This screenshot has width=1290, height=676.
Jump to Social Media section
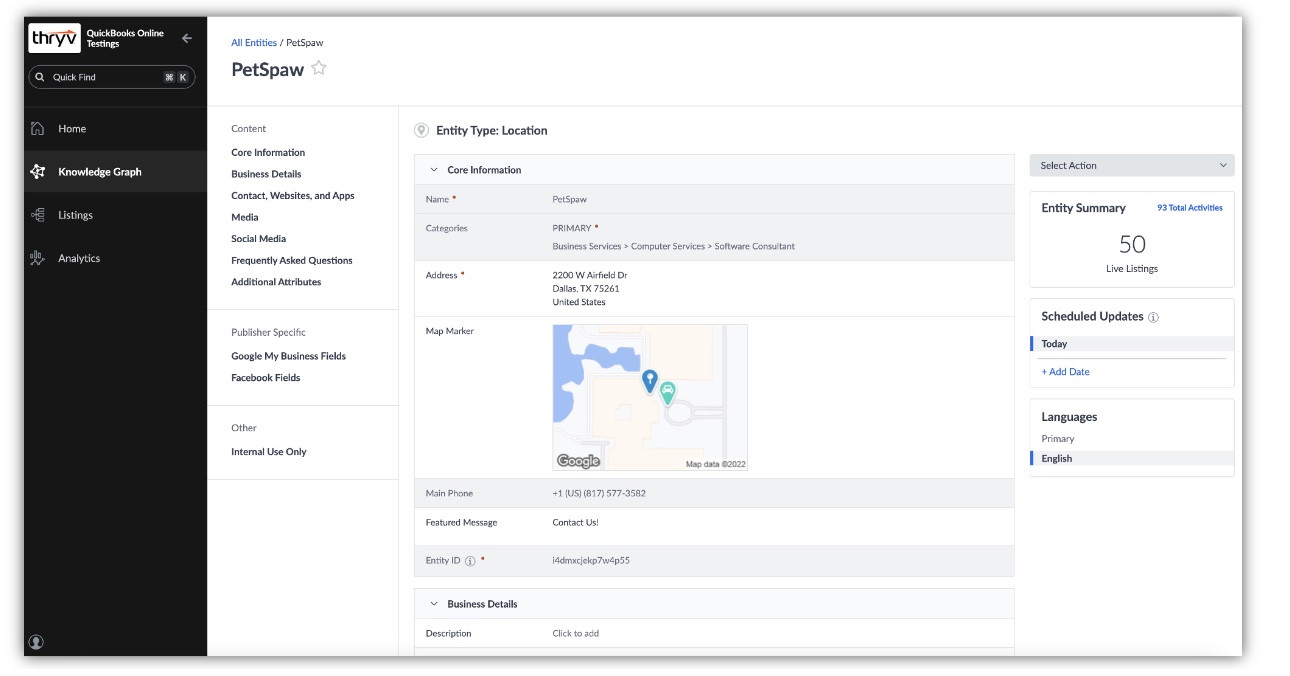[x=259, y=239]
